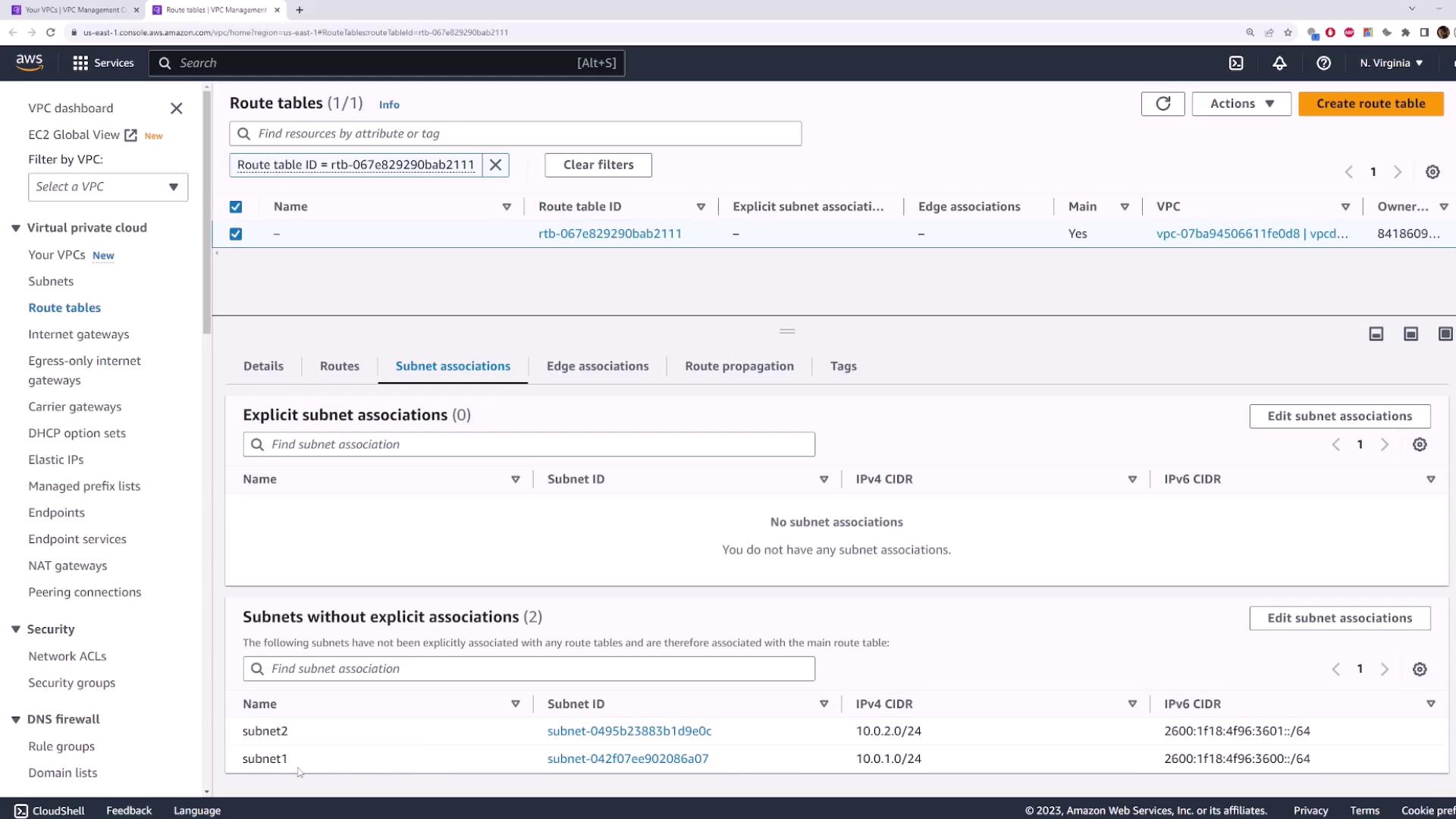
Task: Click the help question mark icon
Action: [x=1323, y=63]
